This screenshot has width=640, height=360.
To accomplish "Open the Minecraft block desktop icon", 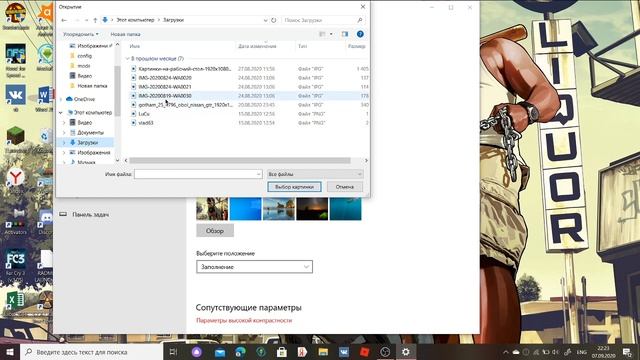I will [16, 138].
